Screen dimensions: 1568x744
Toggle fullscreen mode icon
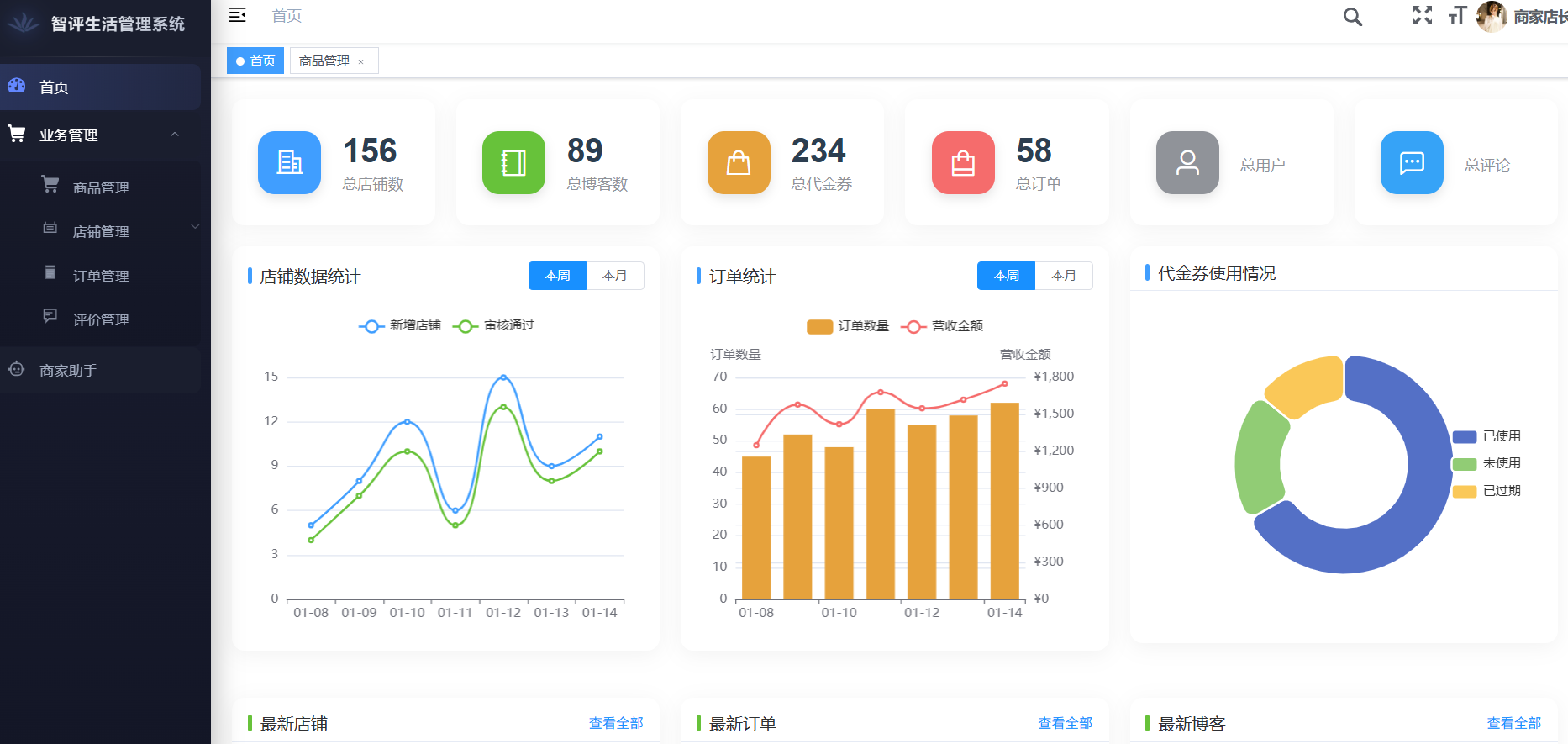pyautogui.click(x=1422, y=16)
